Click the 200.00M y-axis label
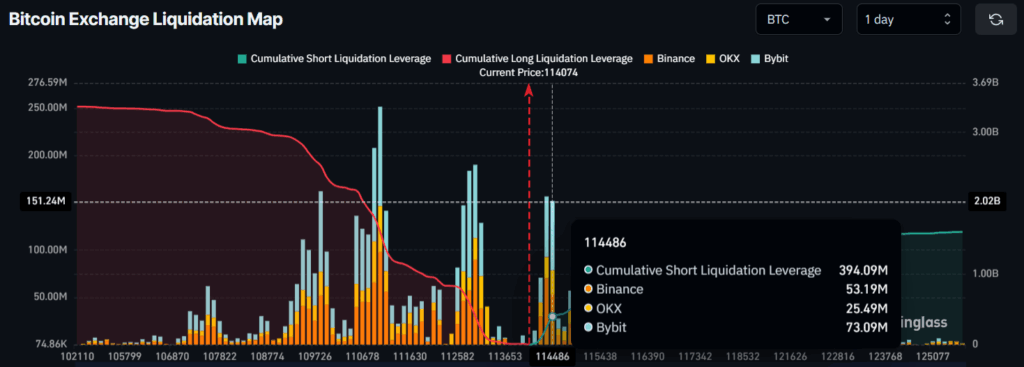This screenshot has height=367, width=1024. point(49,155)
